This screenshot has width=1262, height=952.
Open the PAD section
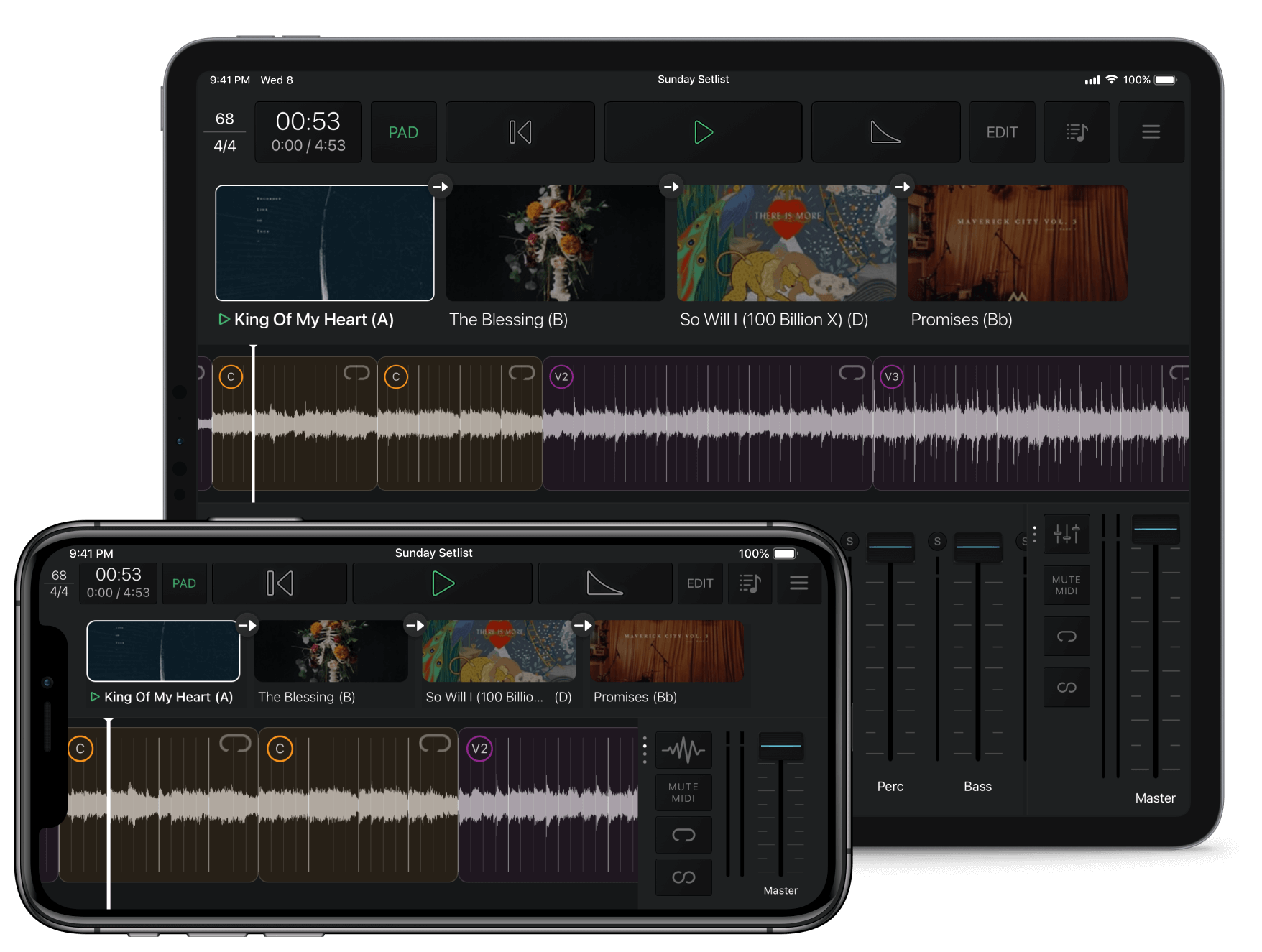[403, 131]
